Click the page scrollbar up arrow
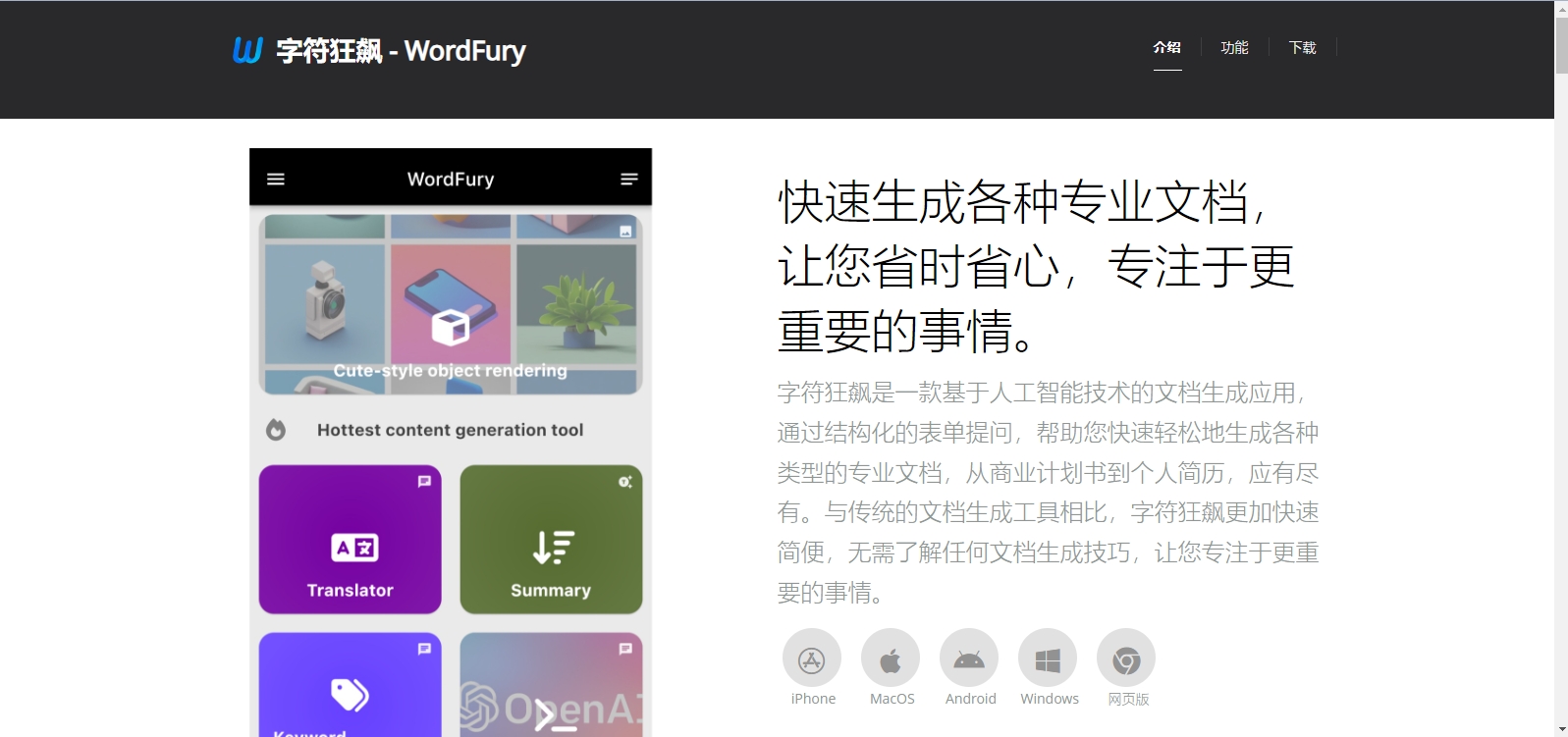Image resolution: width=1568 pixels, height=737 pixels. click(x=1561, y=8)
